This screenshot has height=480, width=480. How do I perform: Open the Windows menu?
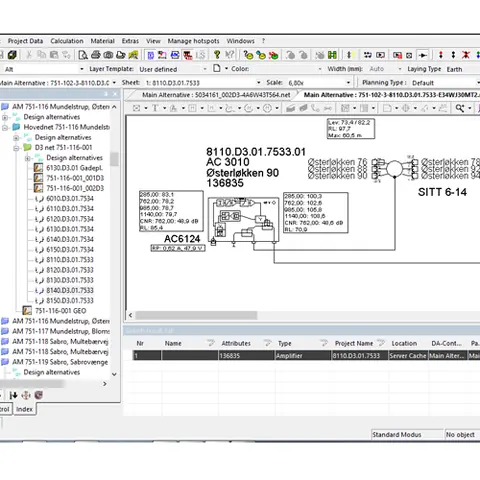coord(240,41)
